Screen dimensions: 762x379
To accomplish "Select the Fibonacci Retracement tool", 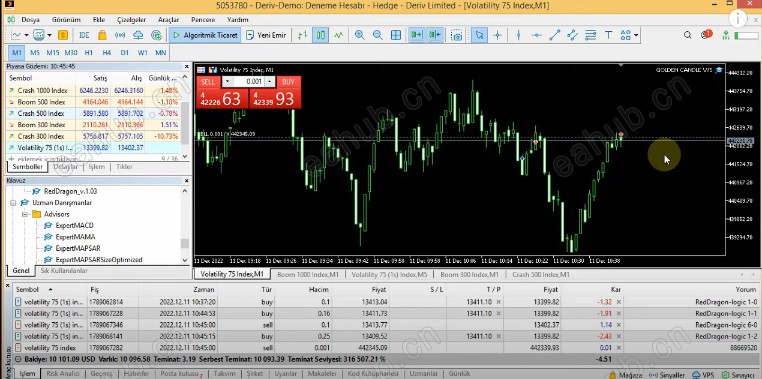I will (x=590, y=35).
